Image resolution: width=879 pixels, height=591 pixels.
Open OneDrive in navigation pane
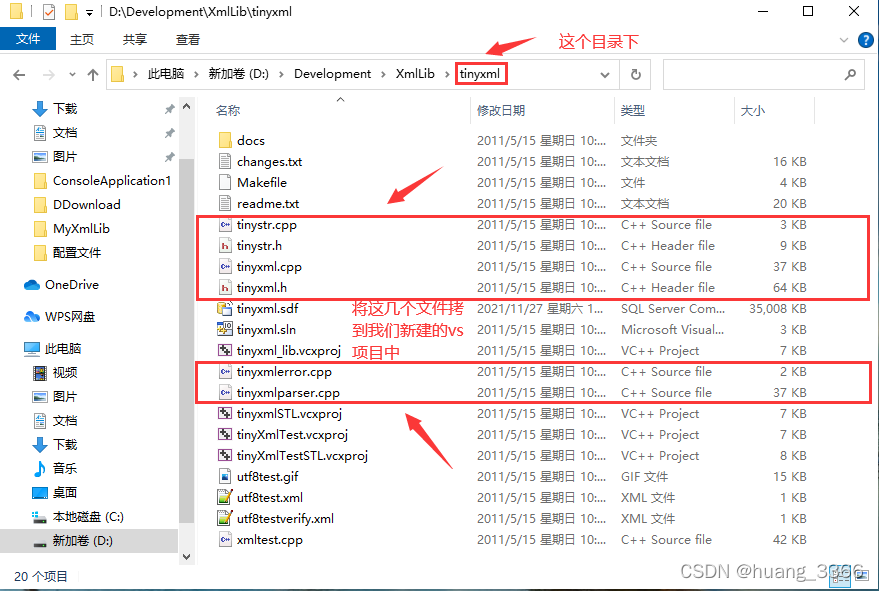pos(62,285)
